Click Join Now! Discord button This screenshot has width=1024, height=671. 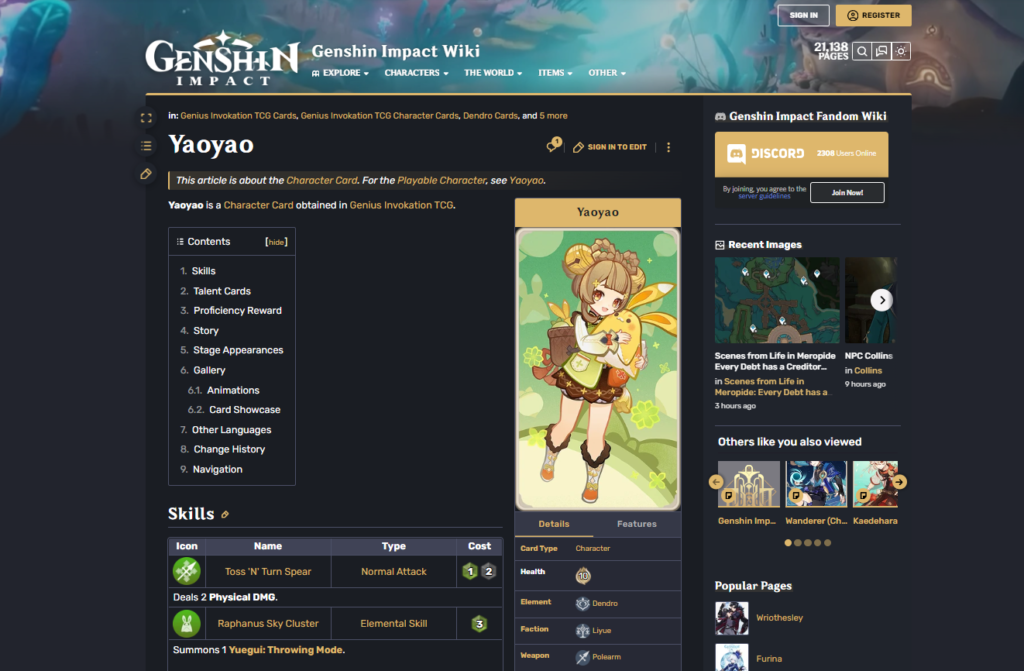point(847,193)
